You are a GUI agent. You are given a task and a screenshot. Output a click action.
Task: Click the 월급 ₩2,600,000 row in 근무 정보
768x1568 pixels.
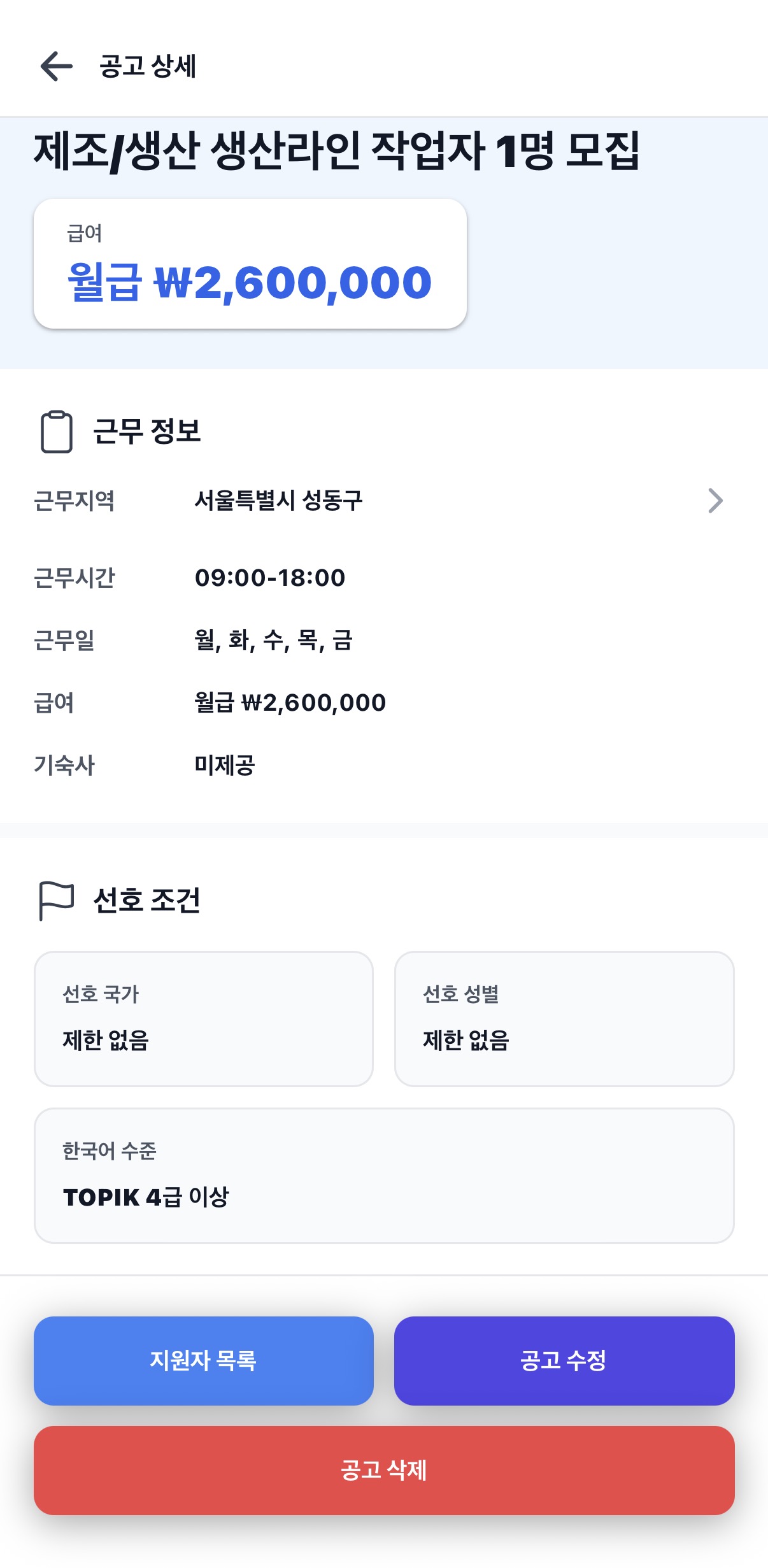290,702
